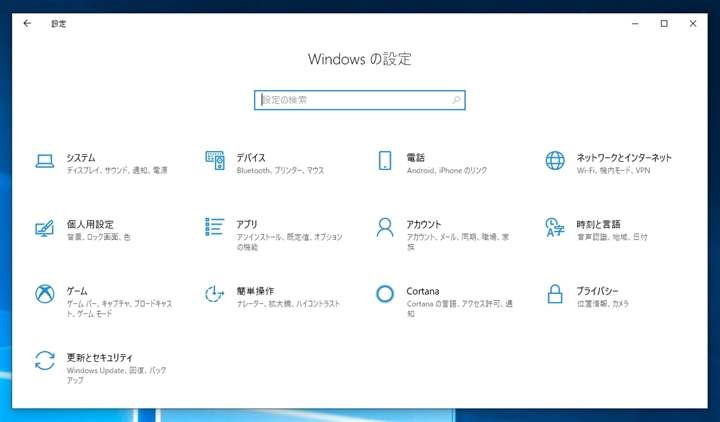Select the 個人用設定 heading
720x422 pixels.
(90, 225)
